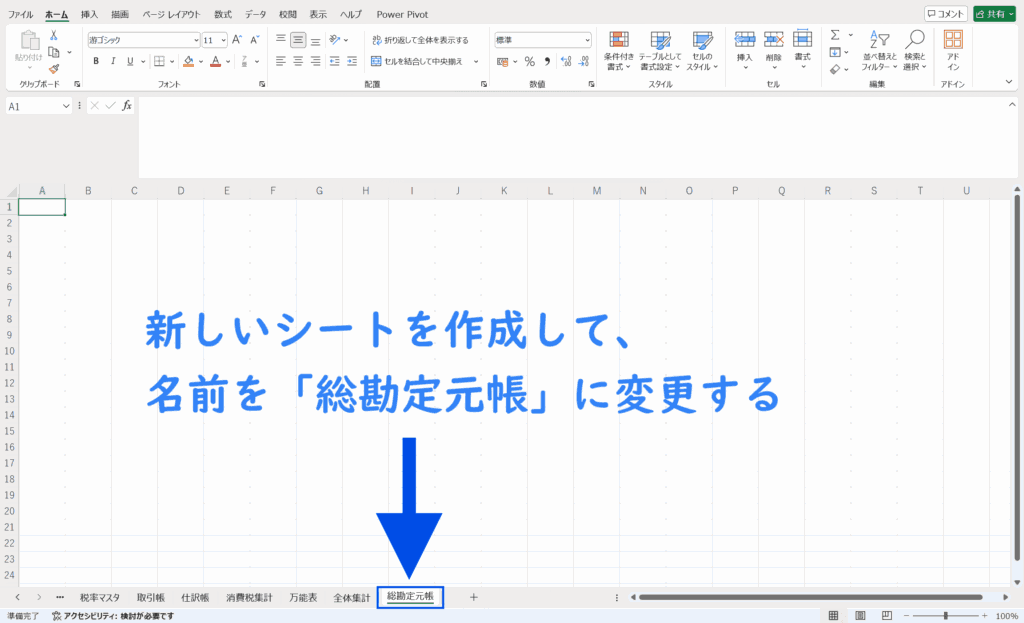Select the Format Painter brush icon

pyautogui.click(x=54, y=69)
